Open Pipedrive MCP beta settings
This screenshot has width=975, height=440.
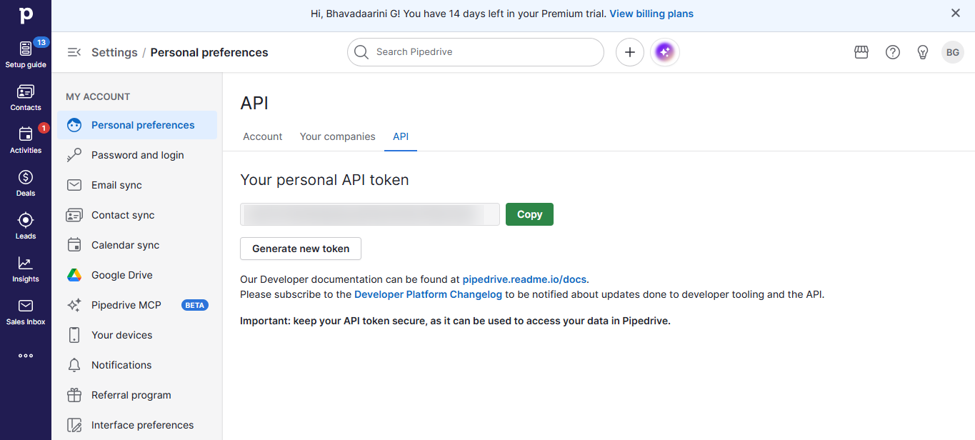(137, 305)
